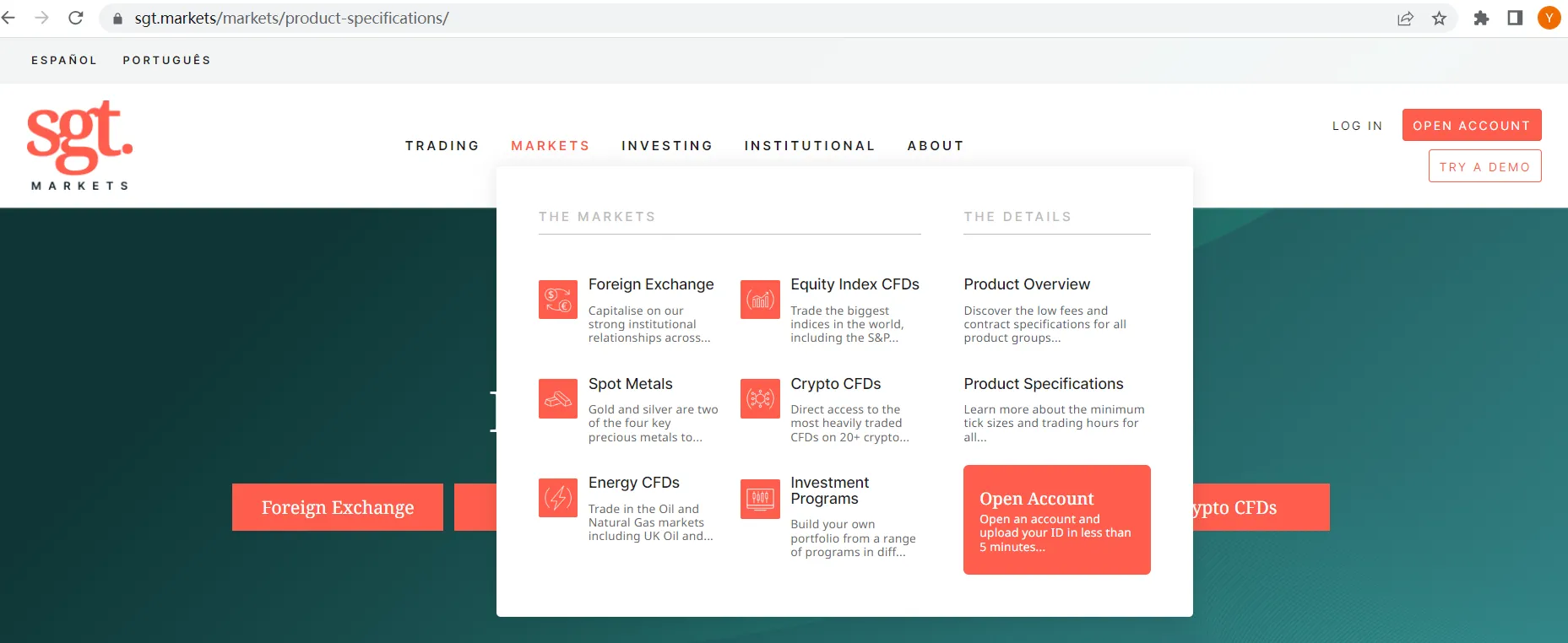Viewport: 1568px width, 643px height.
Task: Click the Foreign Exchange currency icon
Action: 558,300
